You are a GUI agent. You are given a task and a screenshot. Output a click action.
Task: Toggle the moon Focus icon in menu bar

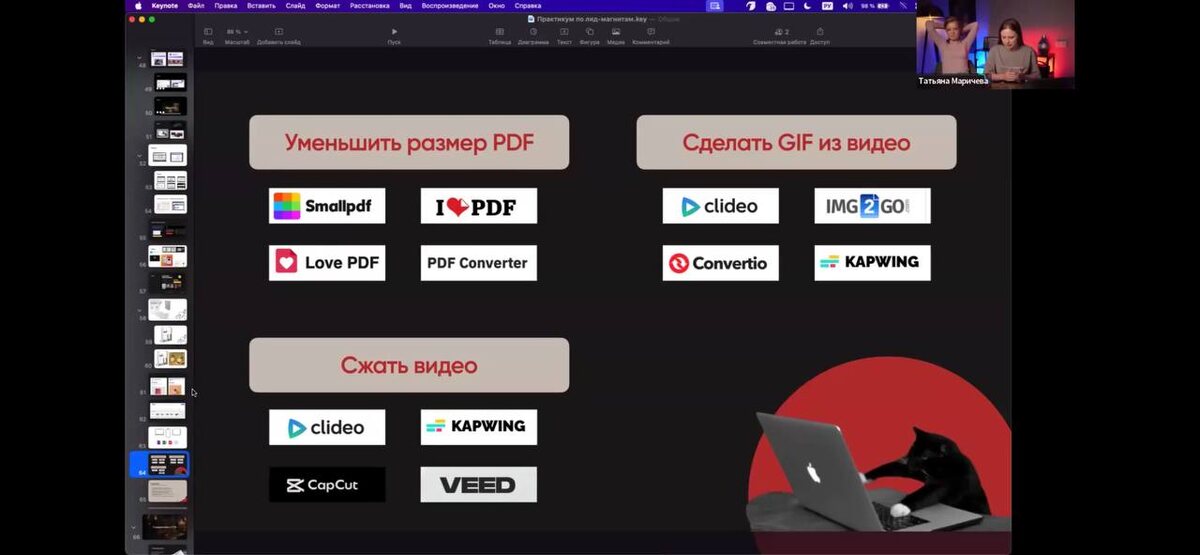[x=807, y=5]
